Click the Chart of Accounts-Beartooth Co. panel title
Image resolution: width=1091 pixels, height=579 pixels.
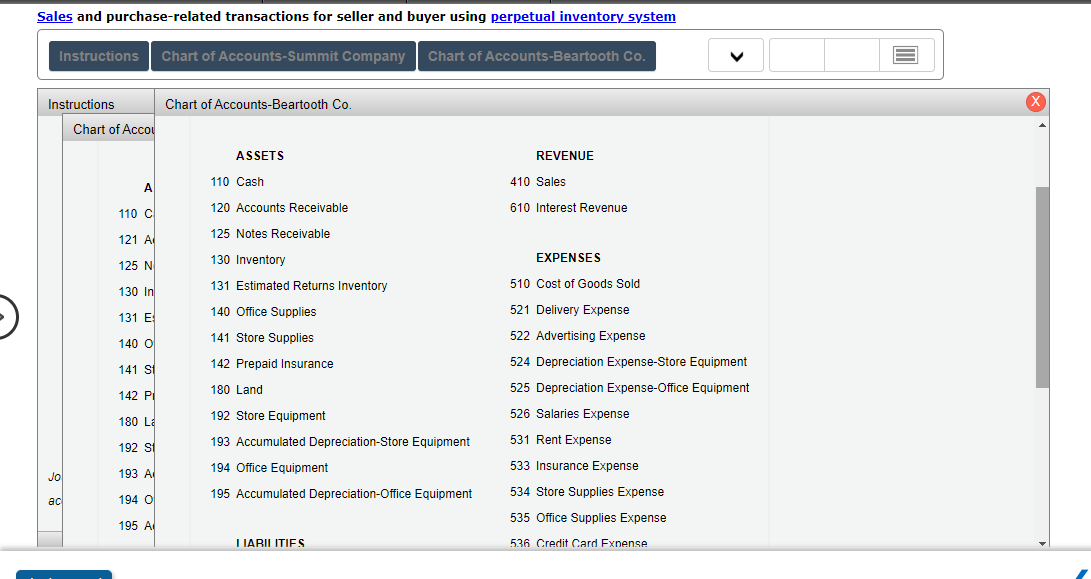(258, 104)
